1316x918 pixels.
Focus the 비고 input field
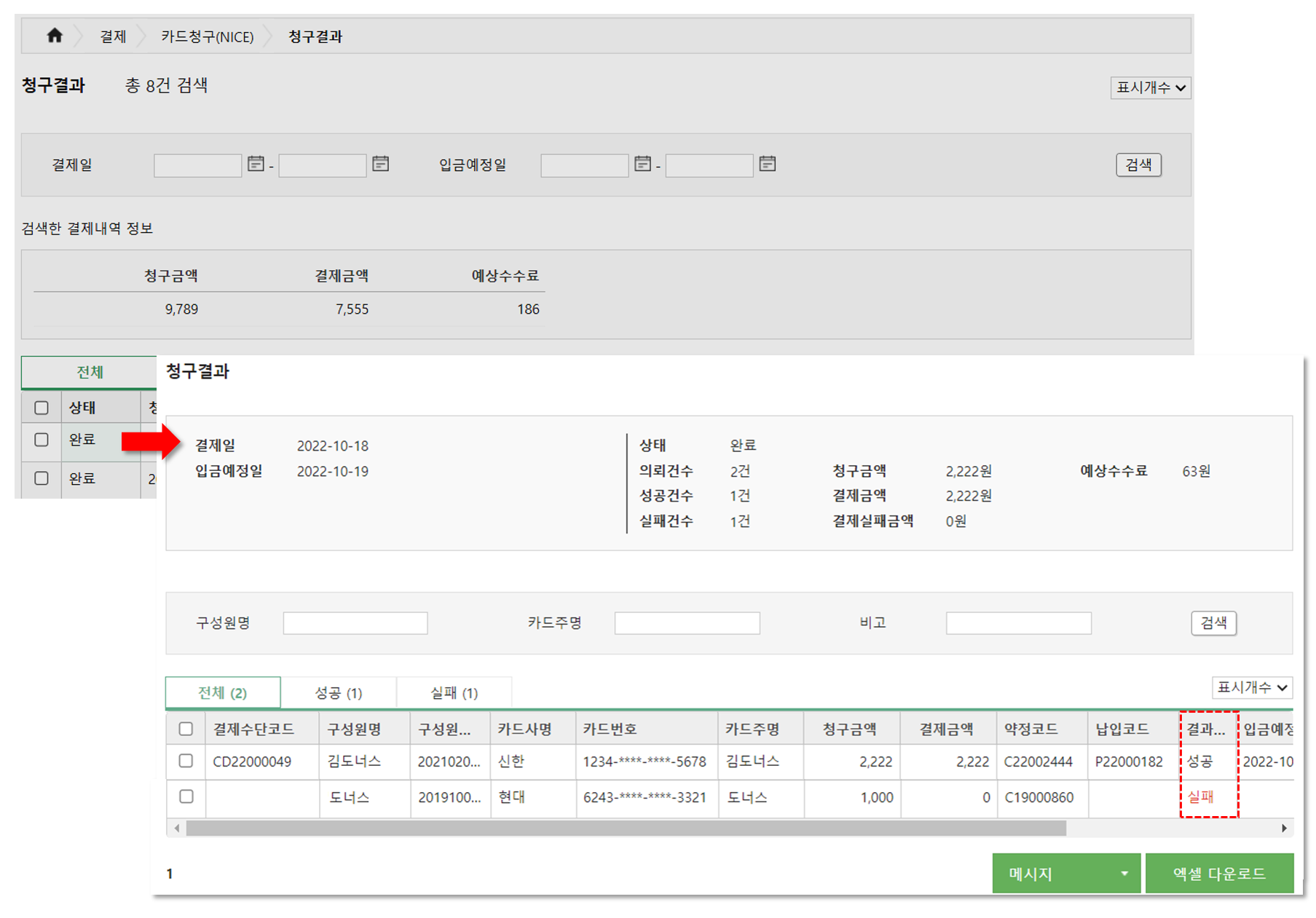click(1018, 623)
